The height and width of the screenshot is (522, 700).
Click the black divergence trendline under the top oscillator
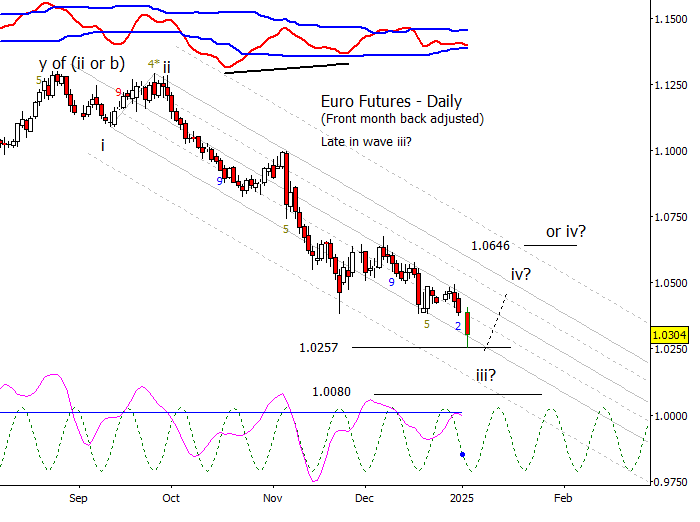pos(286,68)
